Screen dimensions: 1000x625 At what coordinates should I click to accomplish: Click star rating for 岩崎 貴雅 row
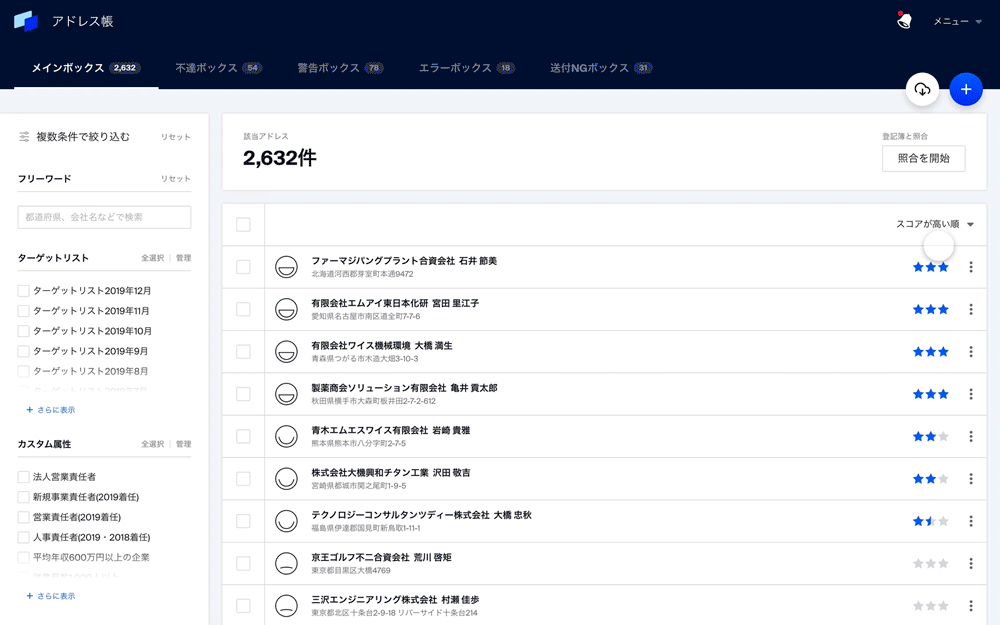[930, 436]
